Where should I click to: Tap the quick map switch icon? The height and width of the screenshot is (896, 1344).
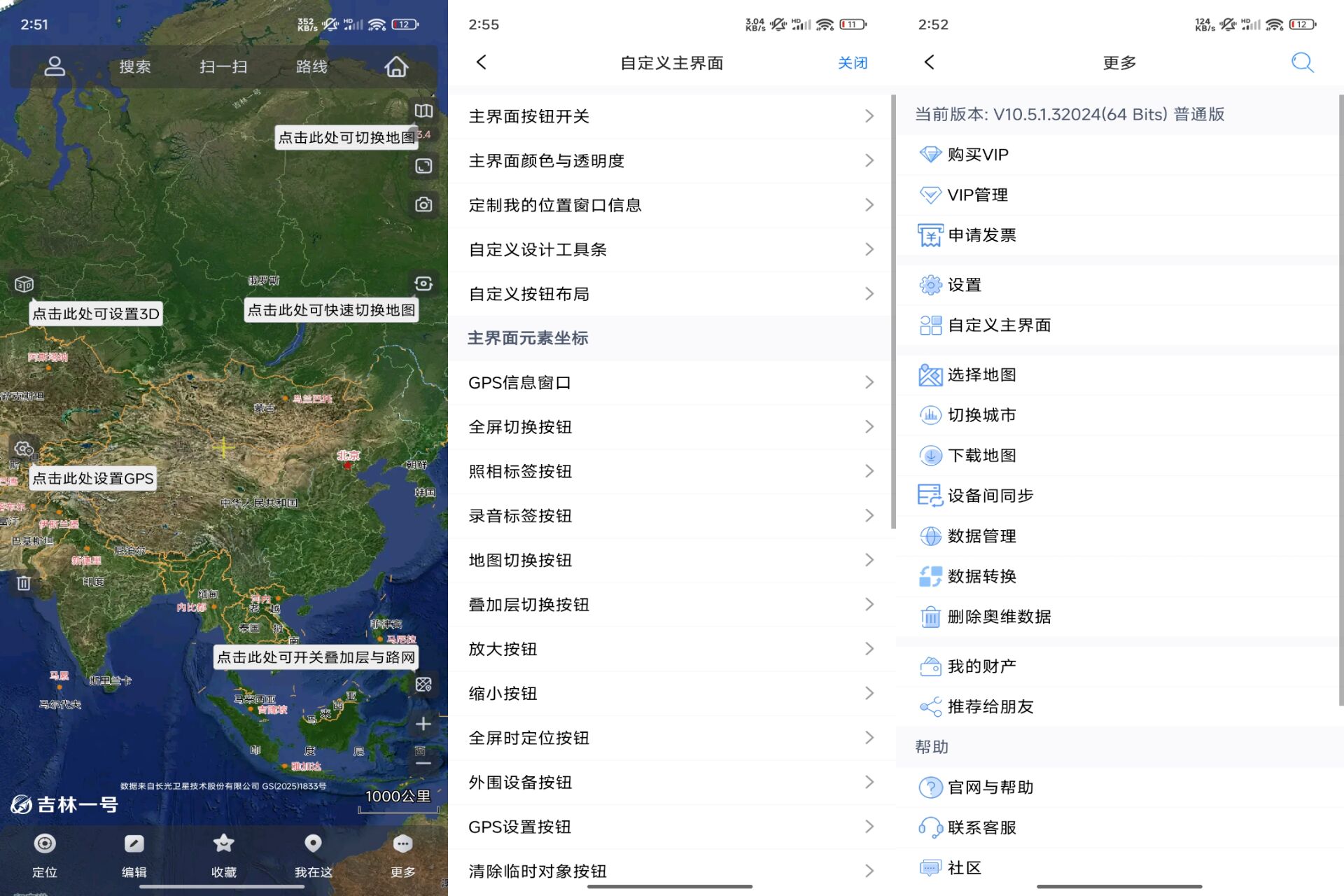pyautogui.click(x=424, y=283)
